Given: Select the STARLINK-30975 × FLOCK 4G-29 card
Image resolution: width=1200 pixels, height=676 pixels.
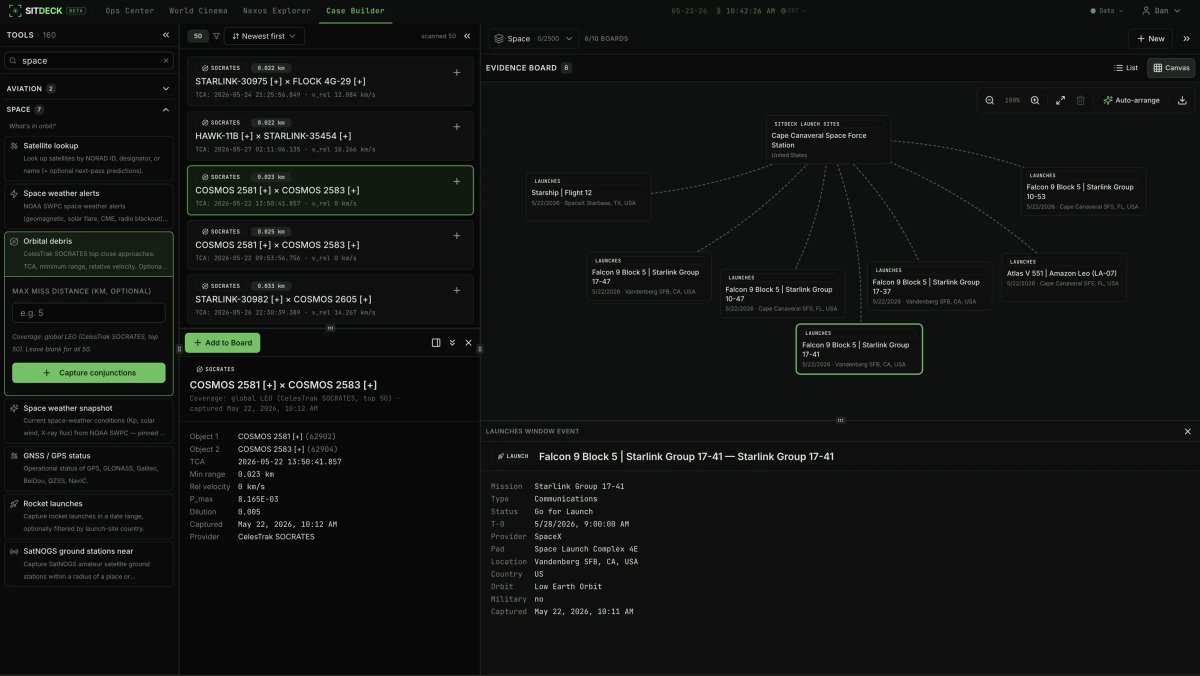Looking at the screenshot, I should (x=330, y=81).
